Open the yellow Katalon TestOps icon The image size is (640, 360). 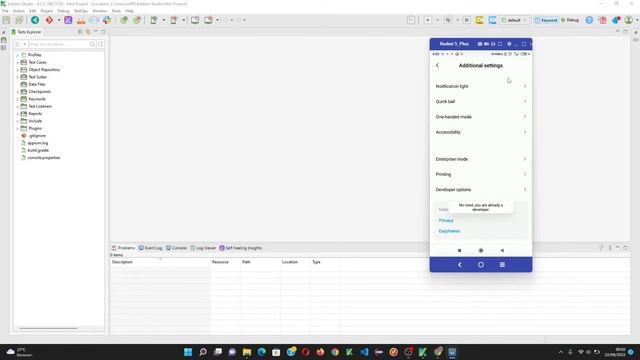coord(480,20)
